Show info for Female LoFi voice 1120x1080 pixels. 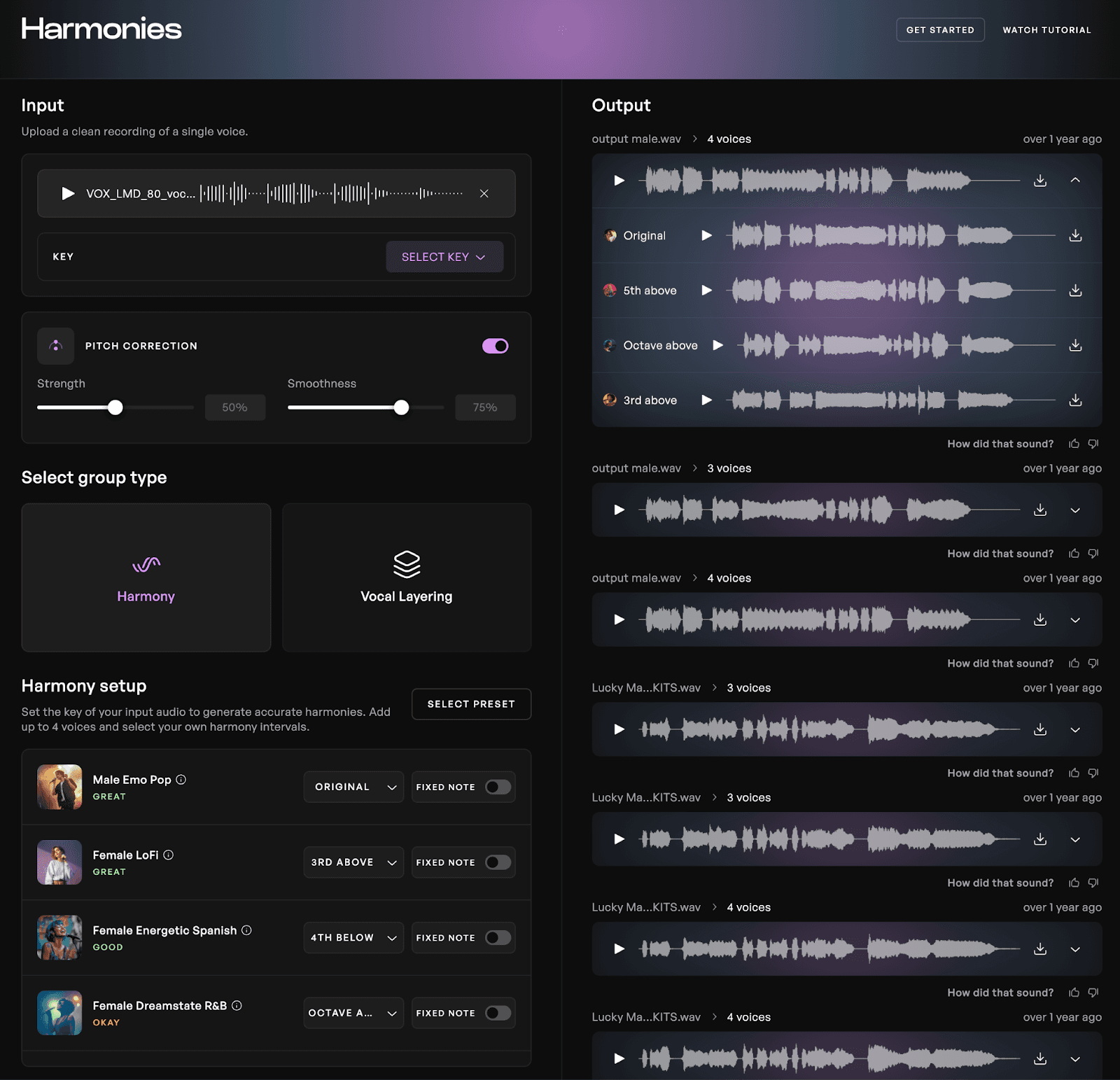[168, 855]
